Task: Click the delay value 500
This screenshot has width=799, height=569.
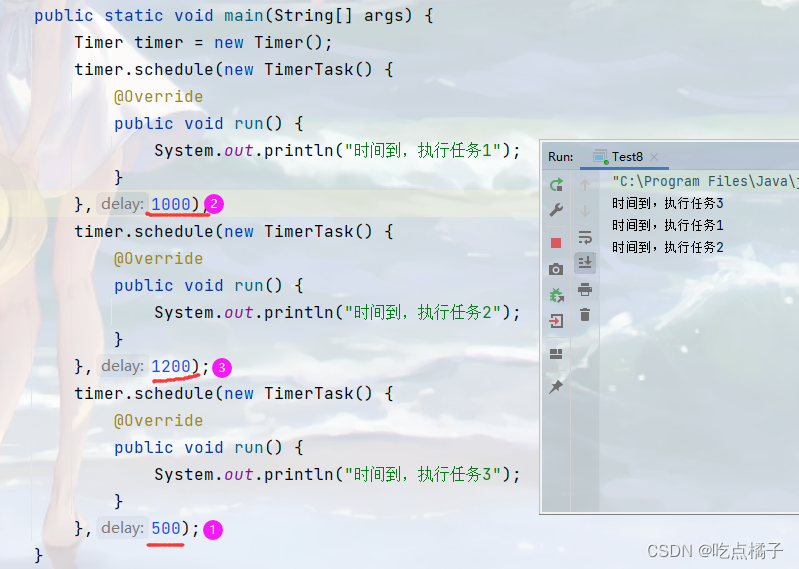Action: tap(166, 528)
